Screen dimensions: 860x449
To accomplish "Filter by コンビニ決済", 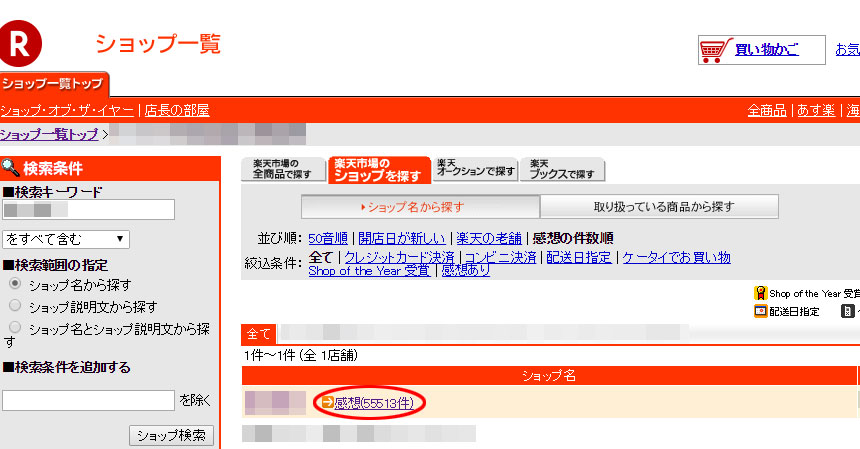I will (500, 257).
